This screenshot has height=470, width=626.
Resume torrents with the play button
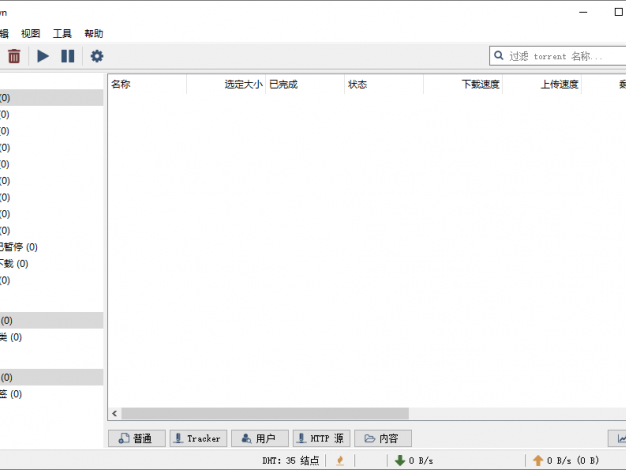click(43, 56)
